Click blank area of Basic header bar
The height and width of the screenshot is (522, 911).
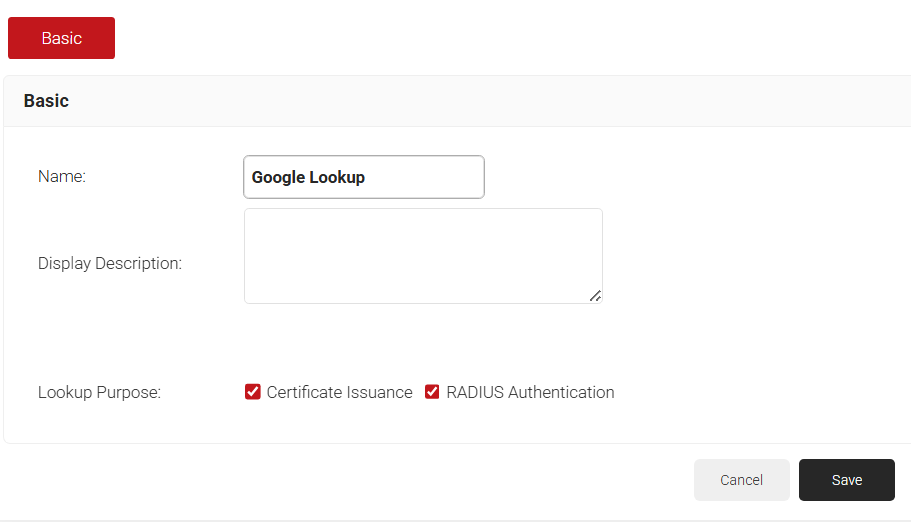(500, 101)
